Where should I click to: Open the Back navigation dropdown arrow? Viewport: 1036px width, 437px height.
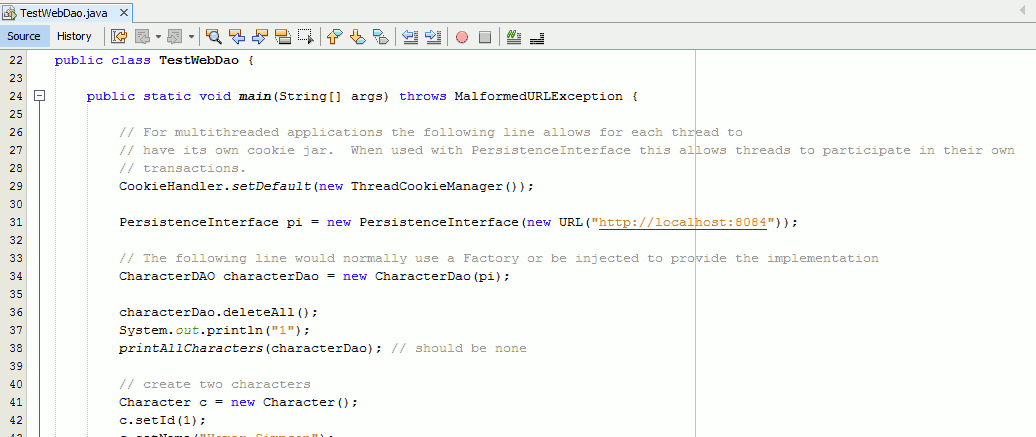[156, 37]
